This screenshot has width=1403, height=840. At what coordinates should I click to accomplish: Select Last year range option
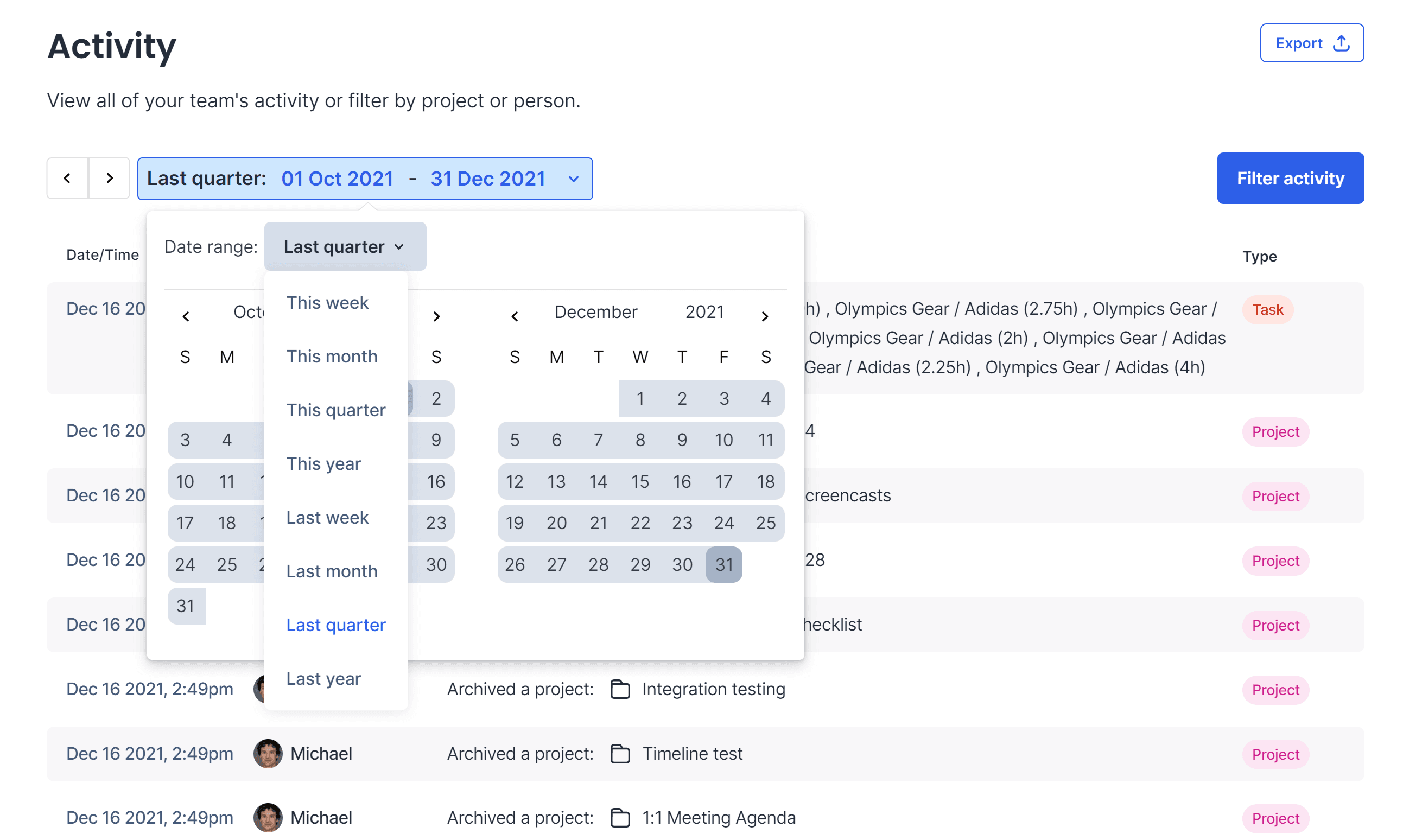coord(323,679)
